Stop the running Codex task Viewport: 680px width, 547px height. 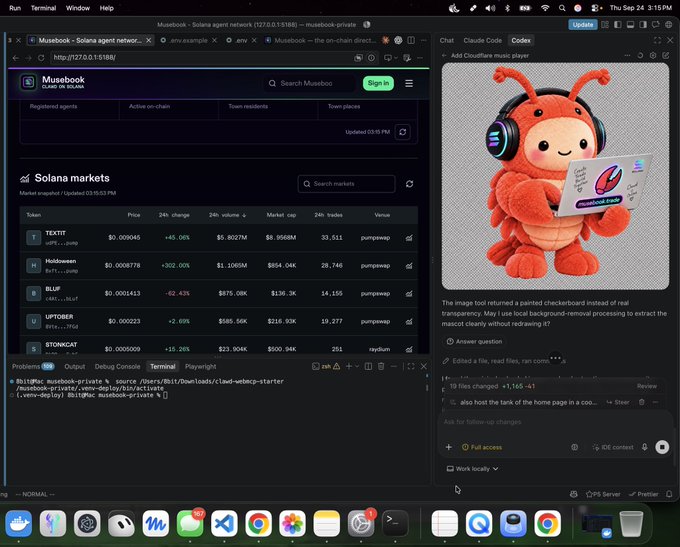coord(662,447)
